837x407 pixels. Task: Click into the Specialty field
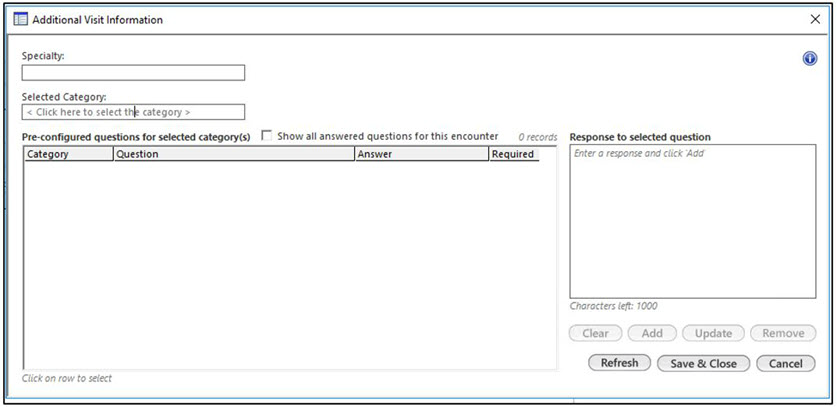133,73
